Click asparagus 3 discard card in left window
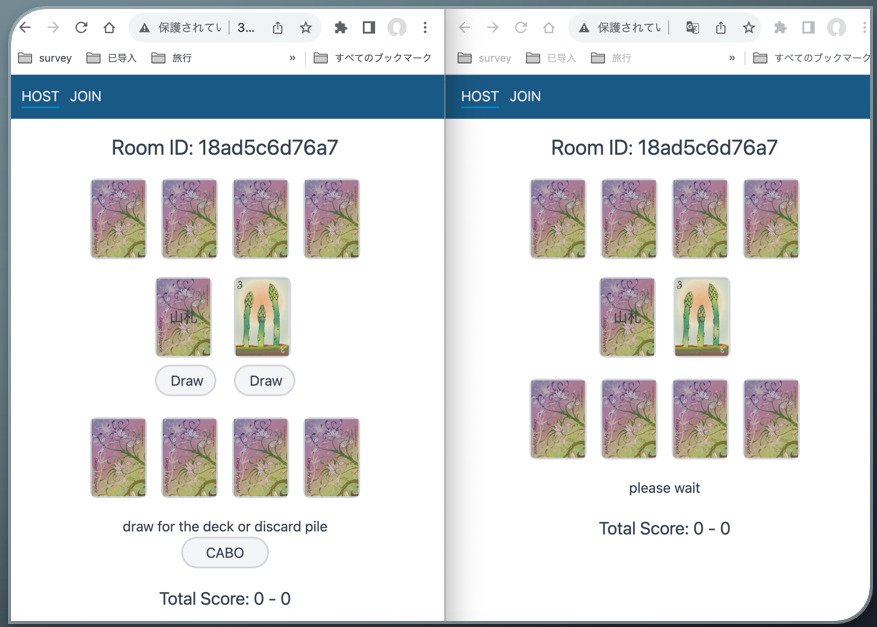Viewport: 877px width, 627px height. [262, 317]
